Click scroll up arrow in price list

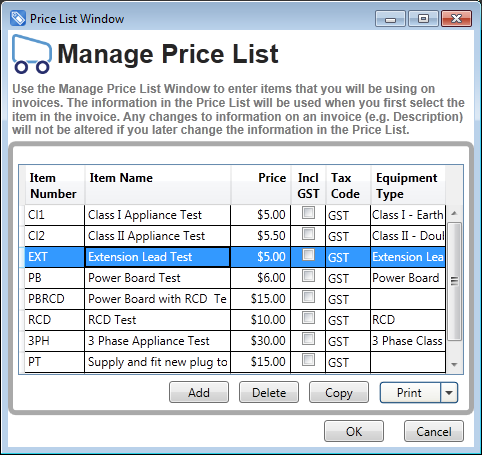(x=454, y=213)
